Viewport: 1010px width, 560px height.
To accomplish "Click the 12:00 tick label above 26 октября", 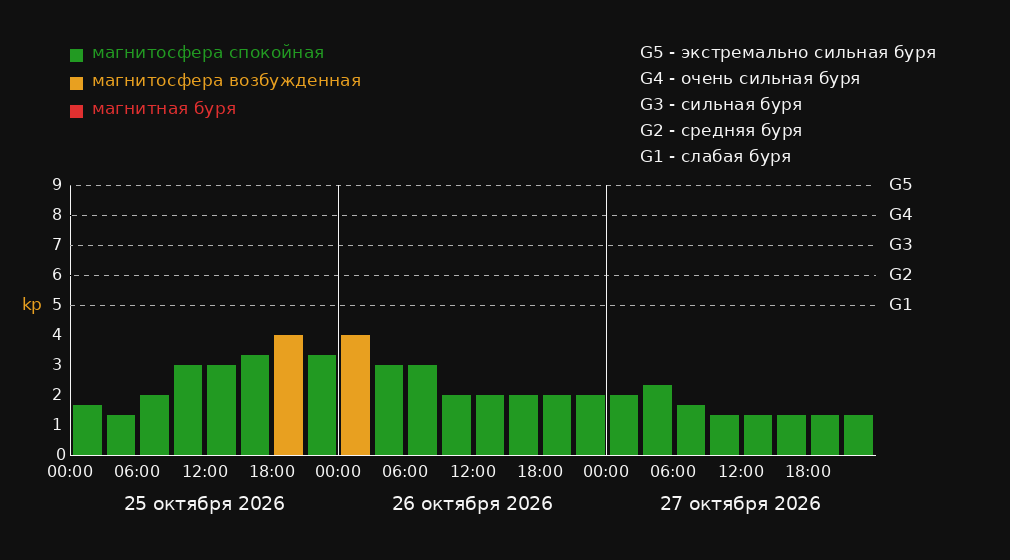I will click(473, 472).
